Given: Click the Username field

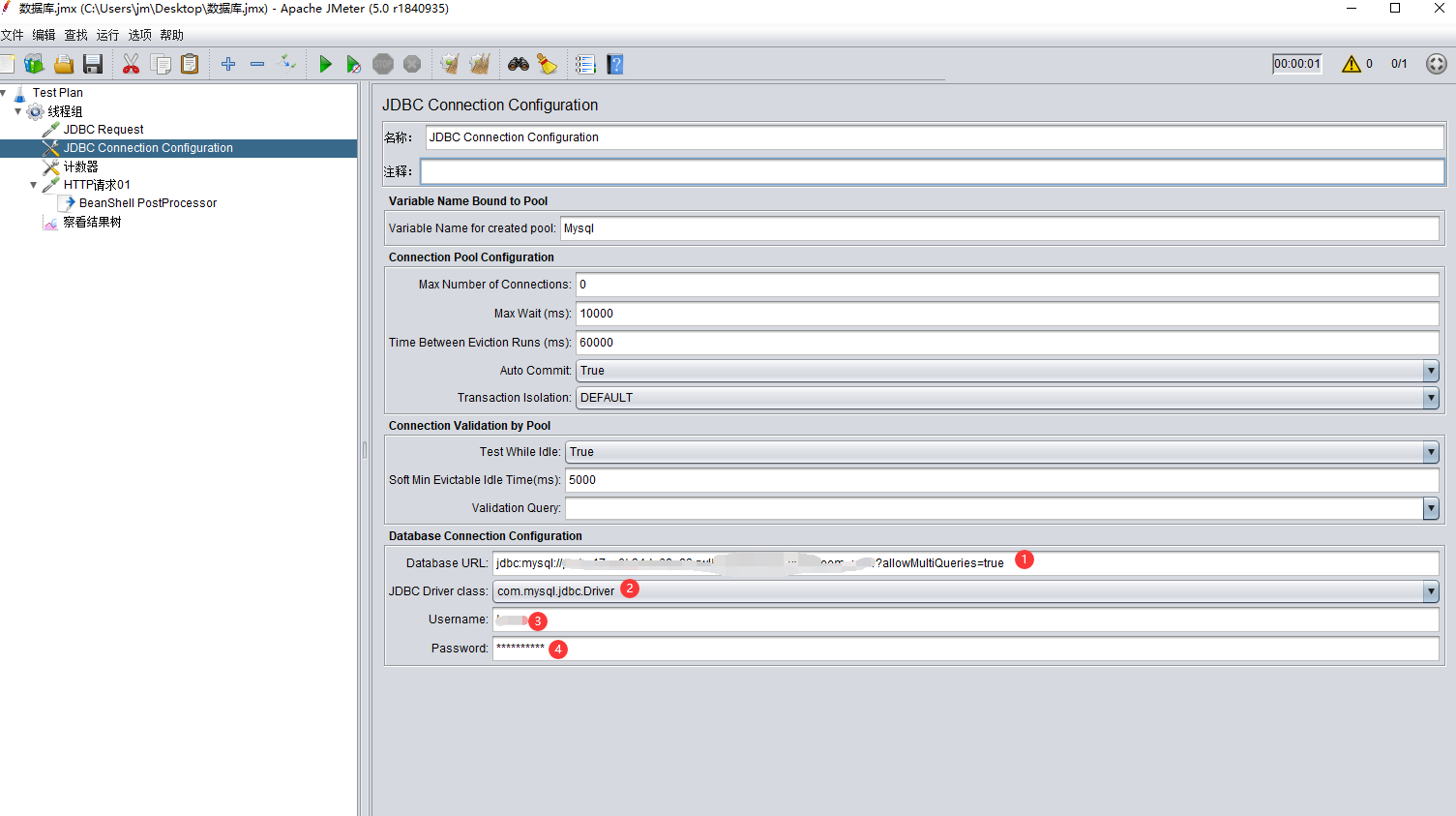Looking at the screenshot, I should [966, 620].
